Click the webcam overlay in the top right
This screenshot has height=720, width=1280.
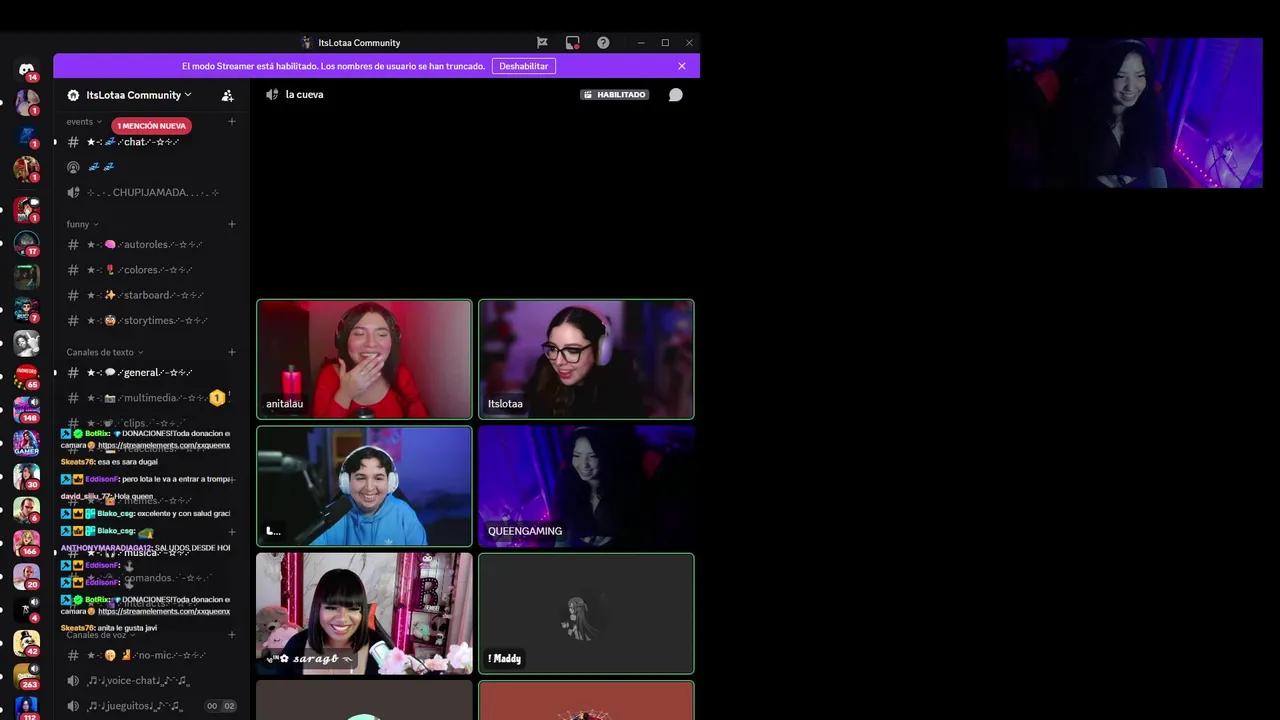click(1135, 113)
